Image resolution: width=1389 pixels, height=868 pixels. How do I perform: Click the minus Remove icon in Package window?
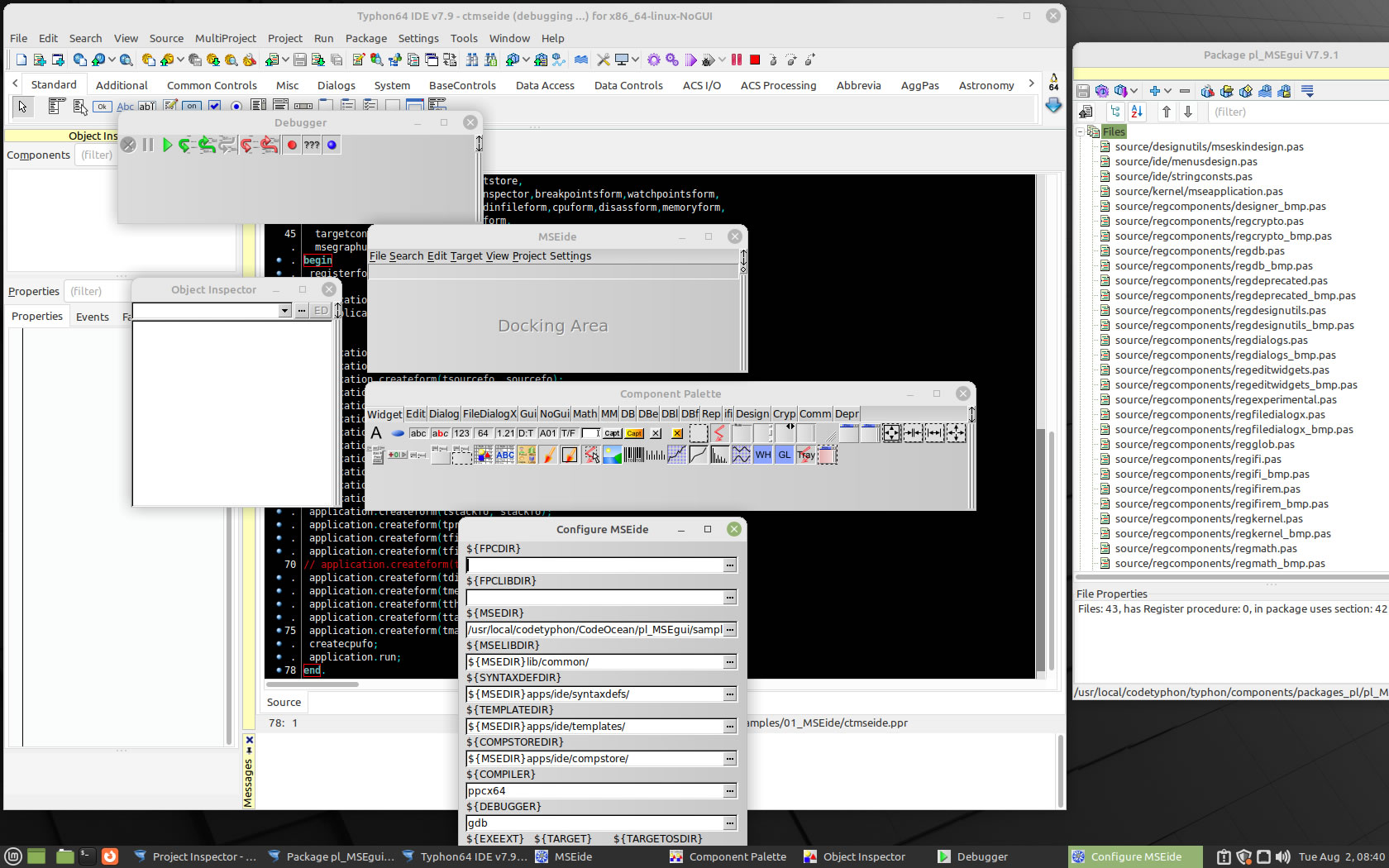coord(1185,91)
